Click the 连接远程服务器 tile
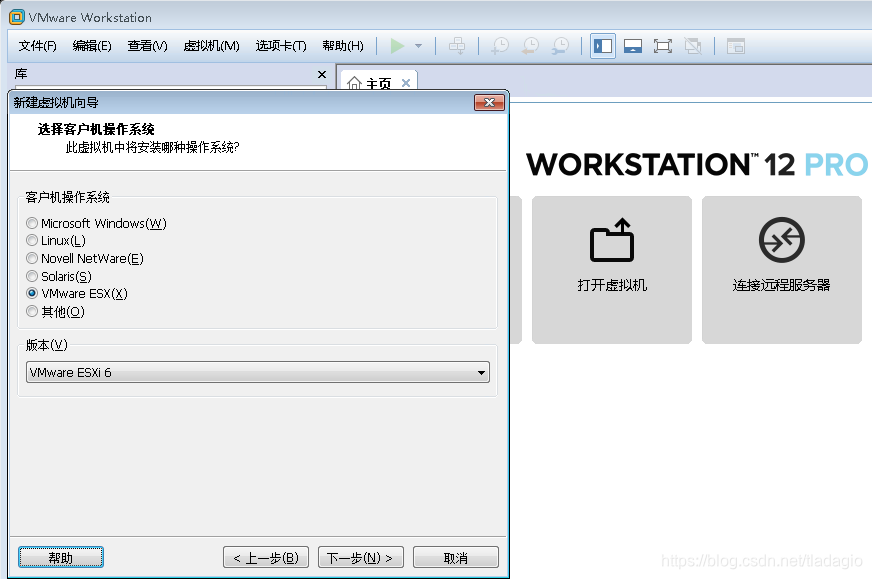 coord(781,270)
